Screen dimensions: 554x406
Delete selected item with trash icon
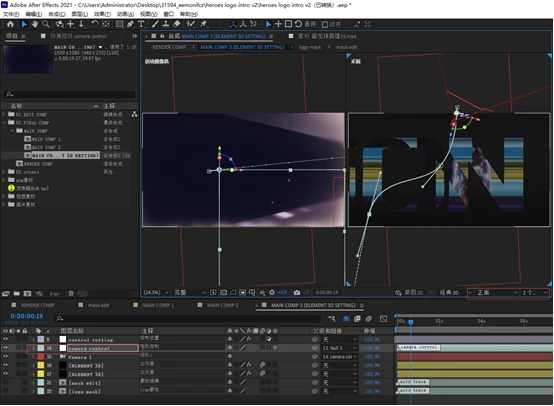tap(71, 293)
